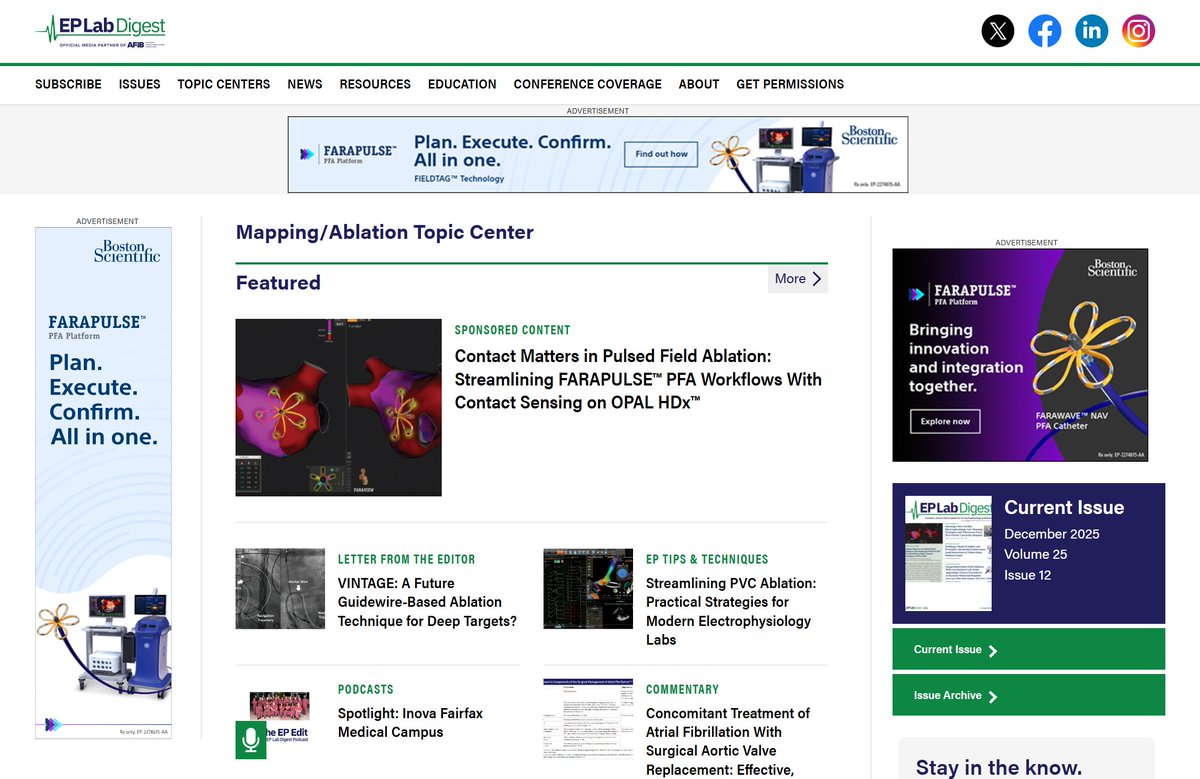Open the VINTAGE guidewire-based ablation article
The height and width of the screenshot is (779, 1200).
[427, 602]
